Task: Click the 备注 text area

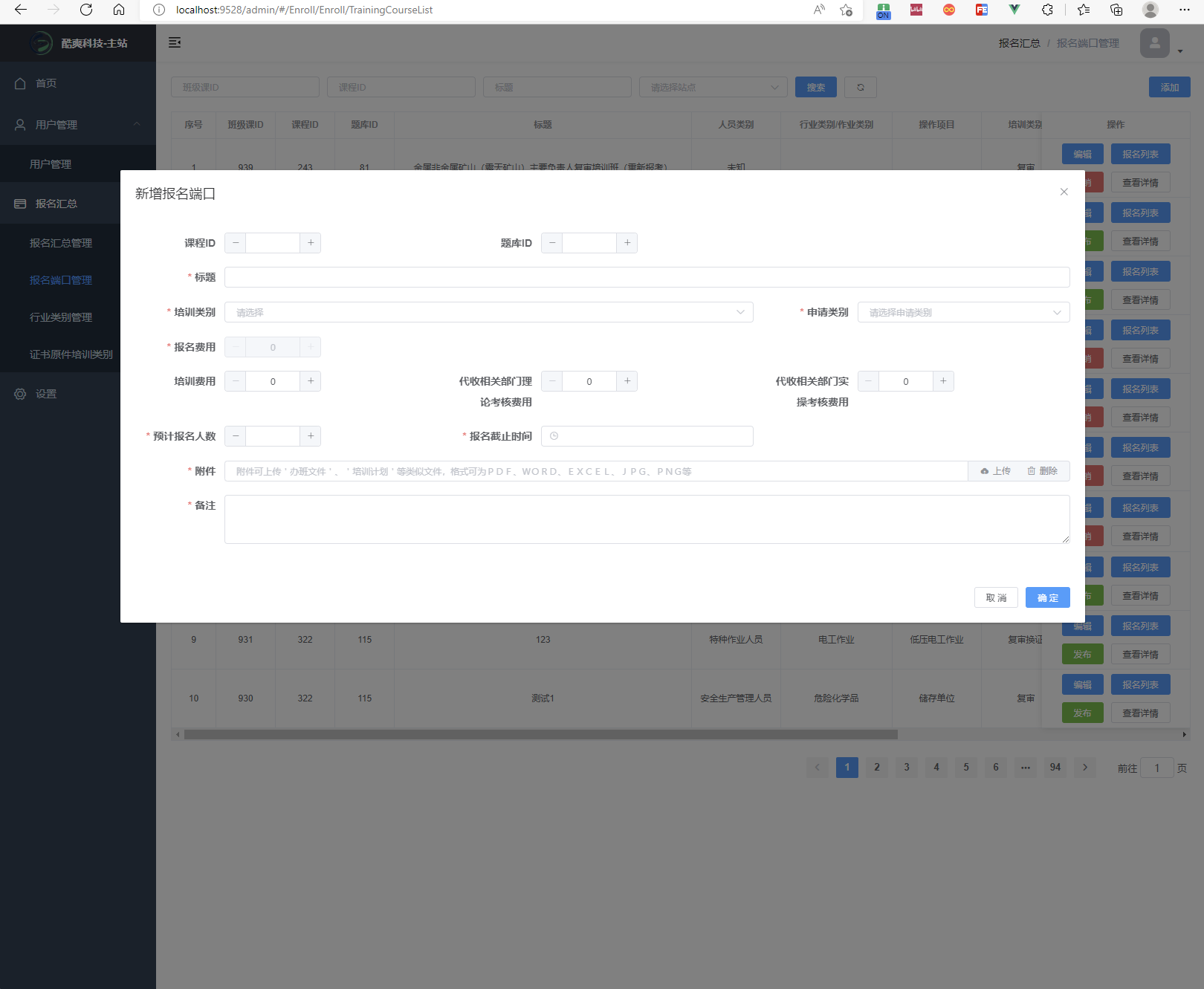Action: tap(647, 519)
